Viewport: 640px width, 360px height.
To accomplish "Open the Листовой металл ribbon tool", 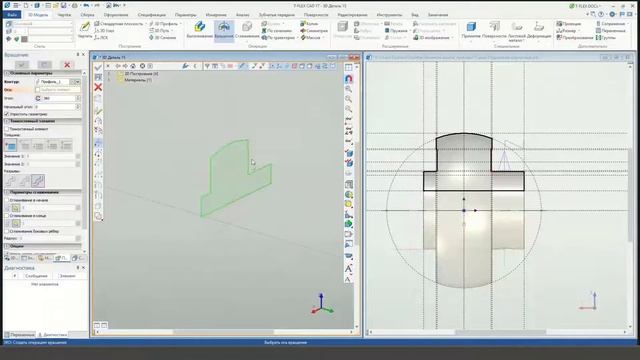I will pos(517,31).
